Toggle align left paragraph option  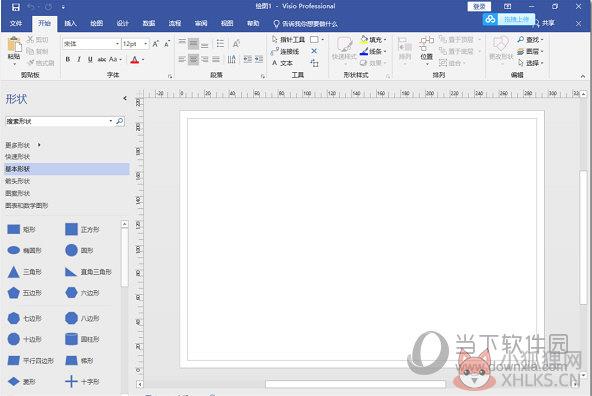click(x=182, y=59)
